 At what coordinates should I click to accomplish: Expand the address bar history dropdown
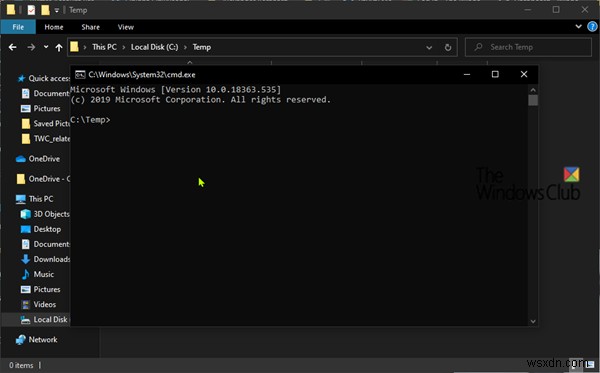click(429, 47)
